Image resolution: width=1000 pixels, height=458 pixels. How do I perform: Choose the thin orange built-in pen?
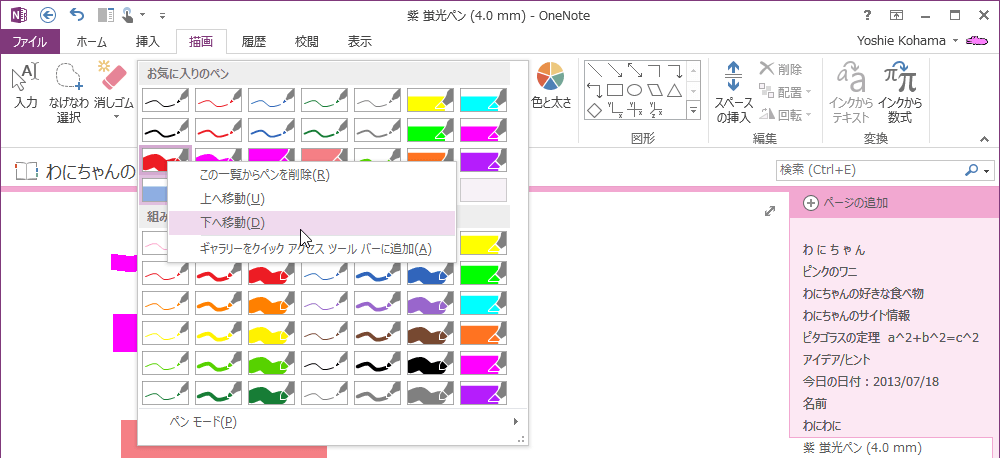point(165,302)
